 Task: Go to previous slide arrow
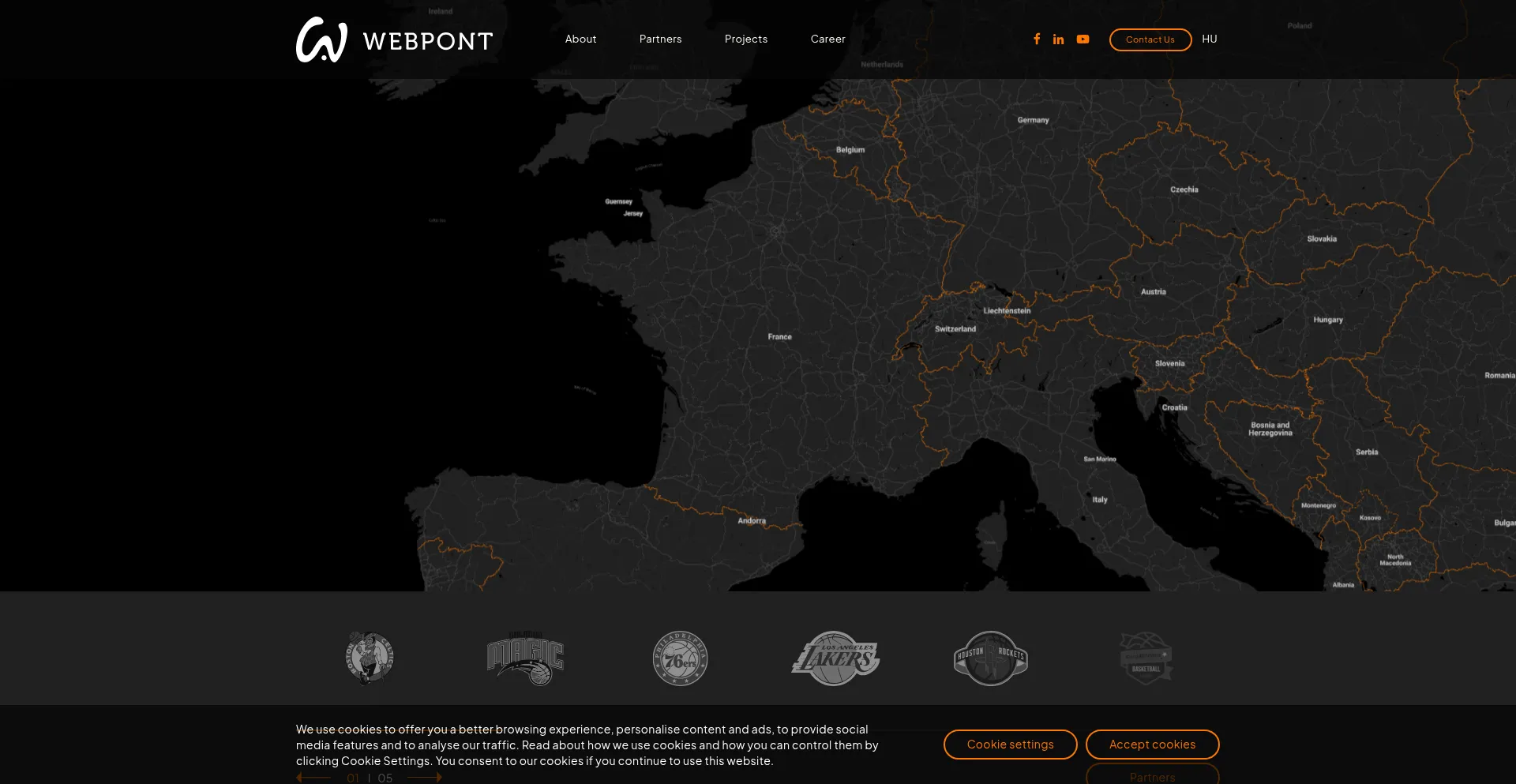point(313,778)
